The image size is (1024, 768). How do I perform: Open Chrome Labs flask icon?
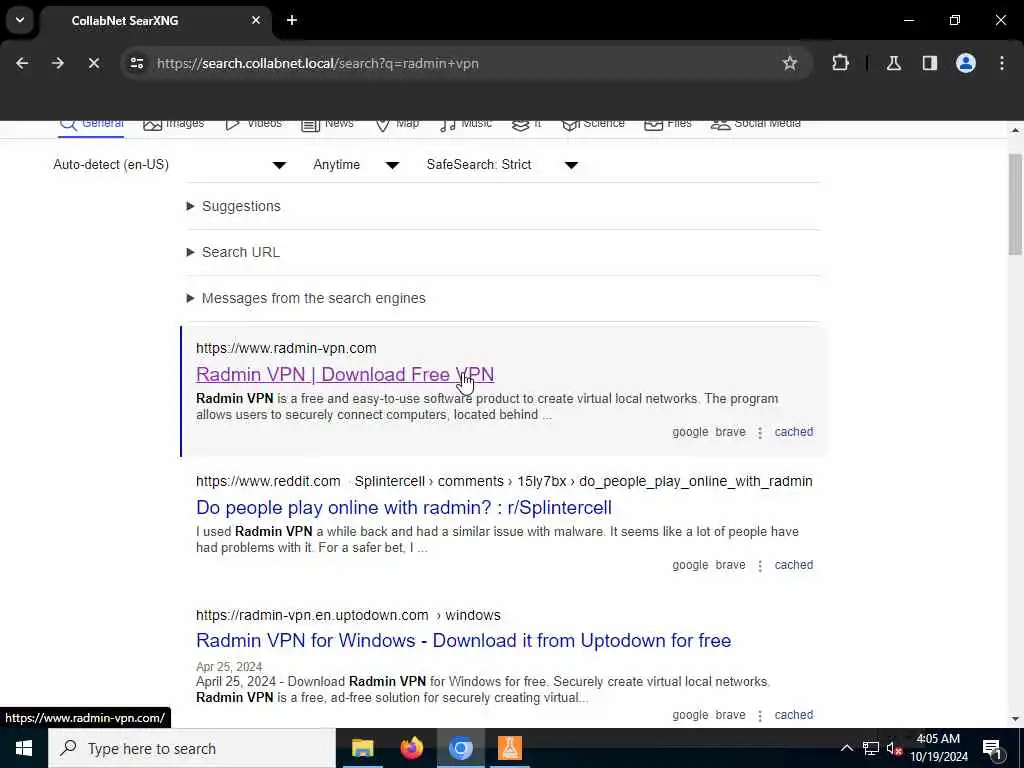click(x=894, y=63)
